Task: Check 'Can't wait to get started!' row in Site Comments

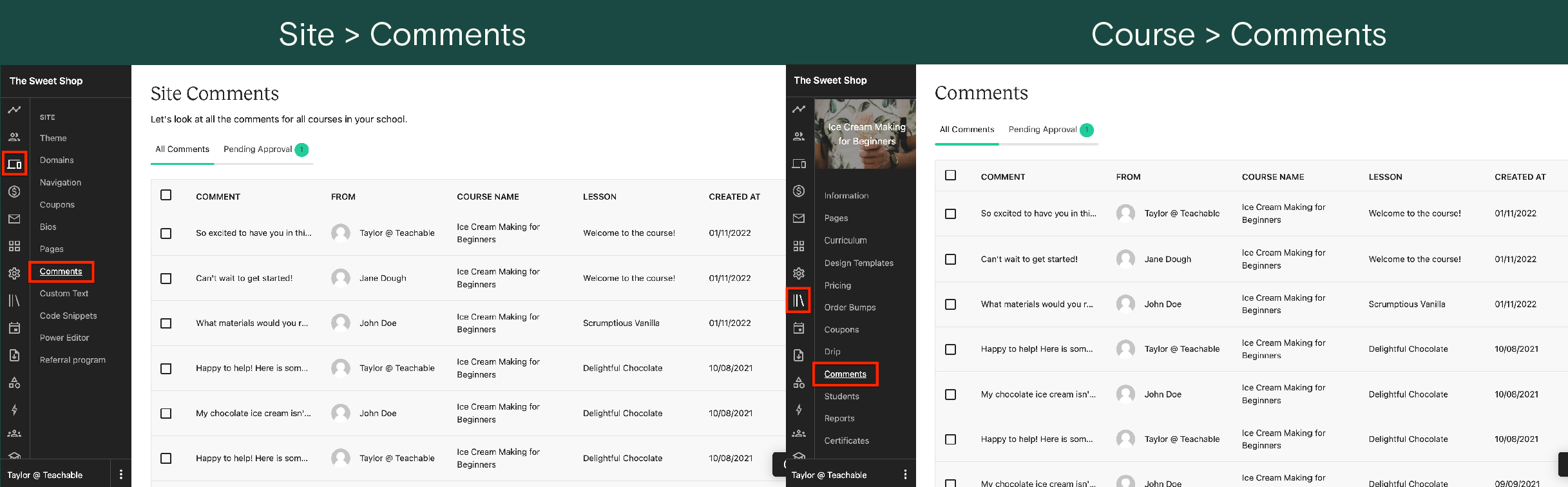Action: [166, 278]
